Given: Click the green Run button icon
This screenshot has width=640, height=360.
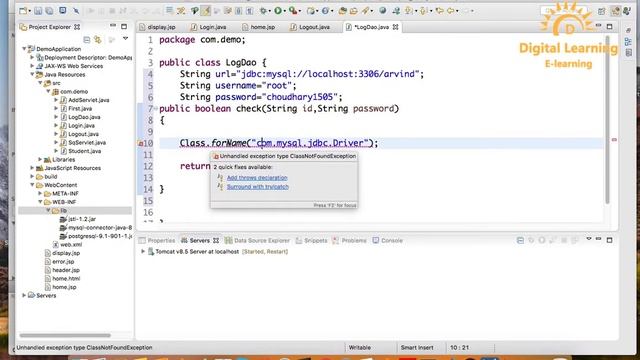Looking at the screenshot, I should pyautogui.click(x=278, y=11).
